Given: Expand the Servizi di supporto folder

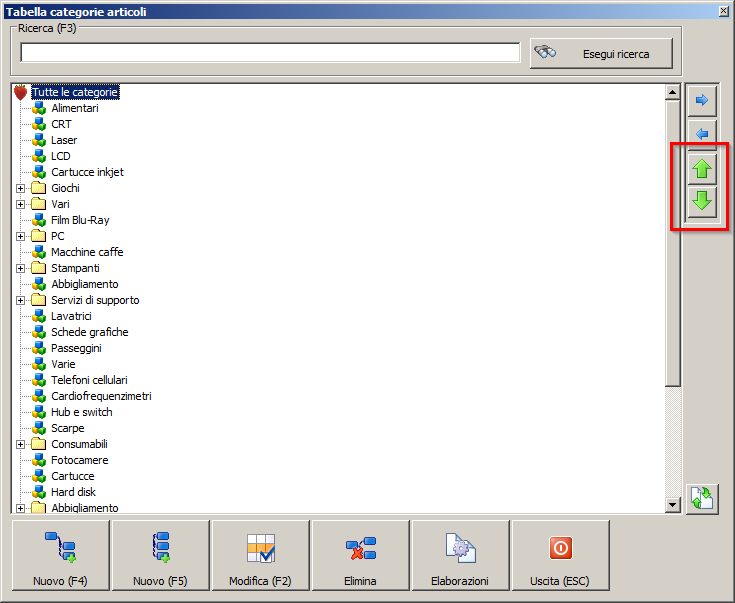Looking at the screenshot, I should [x=20, y=300].
